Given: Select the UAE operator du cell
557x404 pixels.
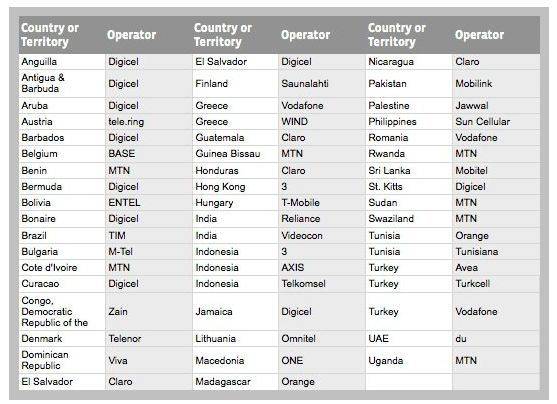Looking at the screenshot, I should pos(496,339).
